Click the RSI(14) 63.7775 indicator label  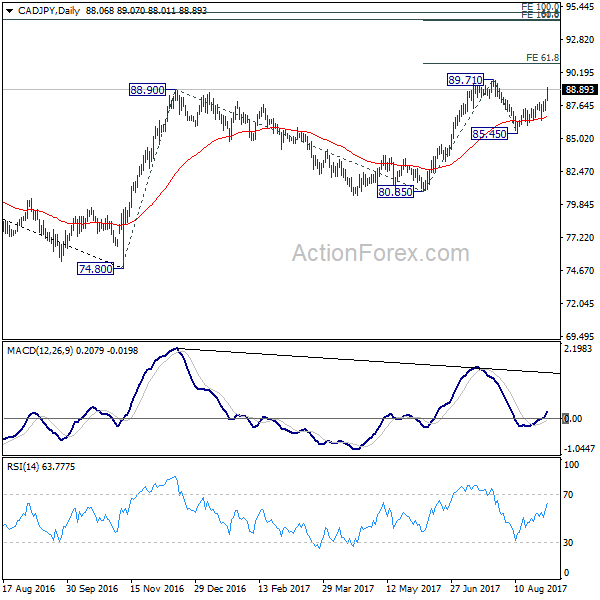[x=41, y=467]
